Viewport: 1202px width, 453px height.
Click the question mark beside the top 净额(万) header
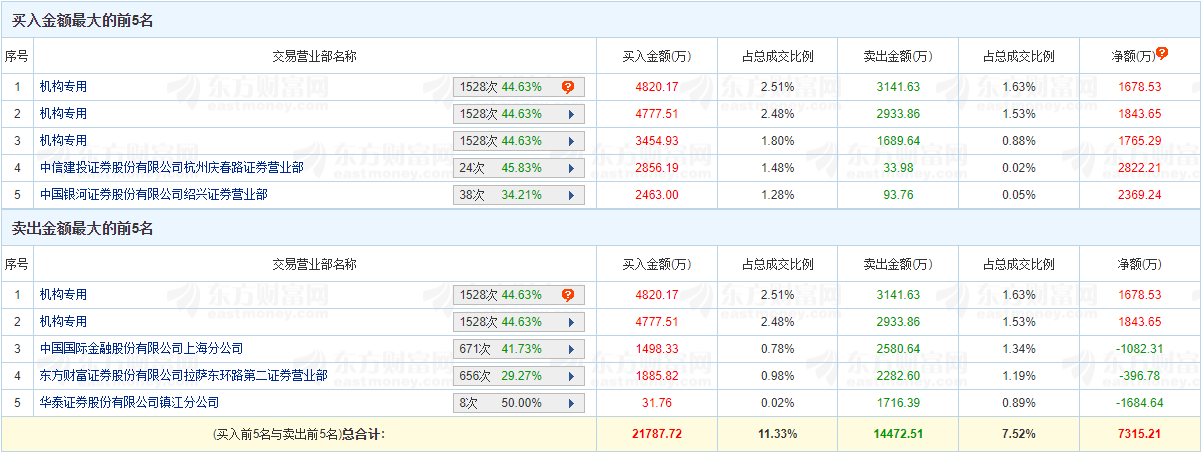1161,53
